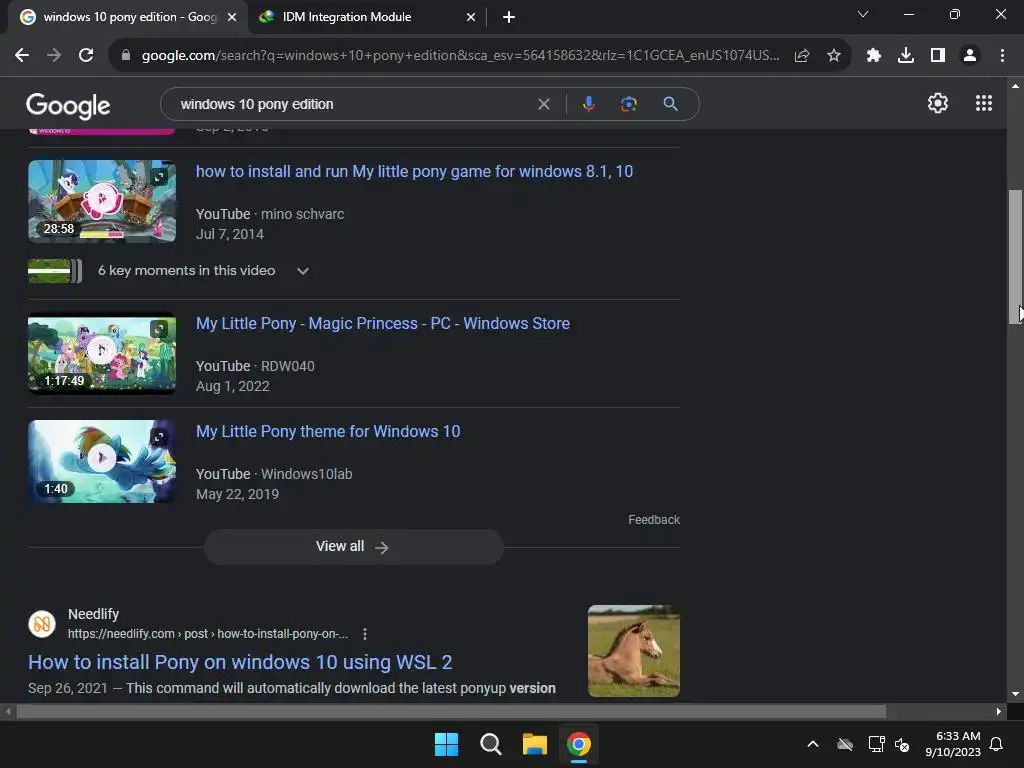Open My Little Pony theme for Windows 10 link

pos(328,432)
